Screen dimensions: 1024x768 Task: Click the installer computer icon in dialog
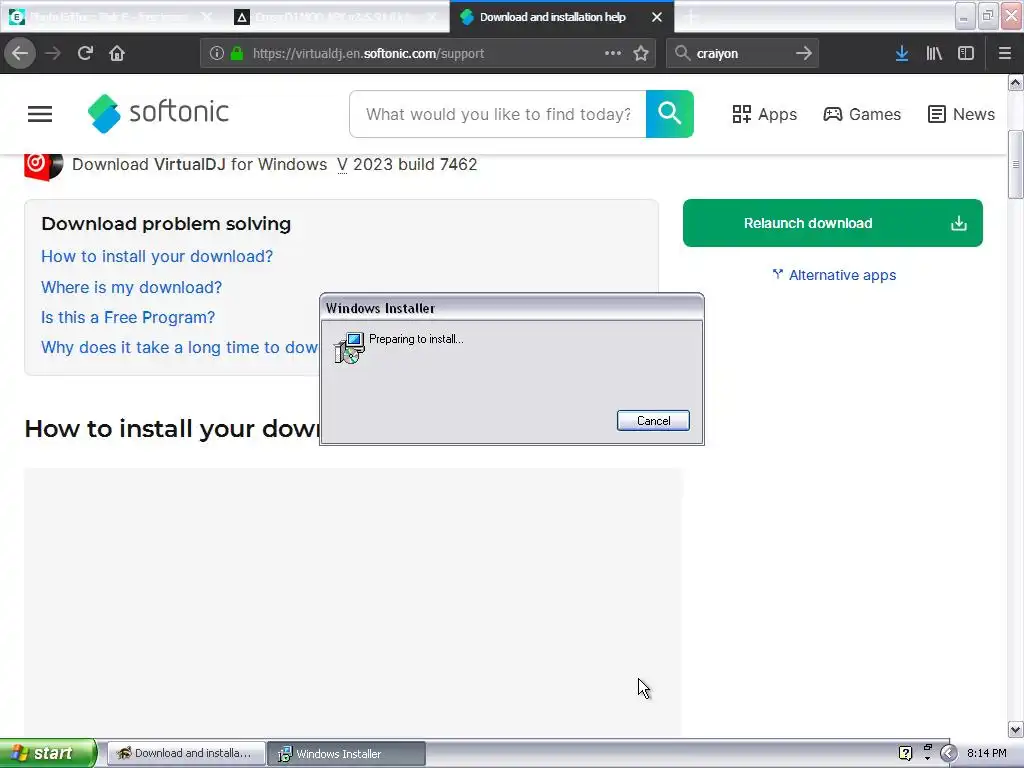tap(349, 347)
